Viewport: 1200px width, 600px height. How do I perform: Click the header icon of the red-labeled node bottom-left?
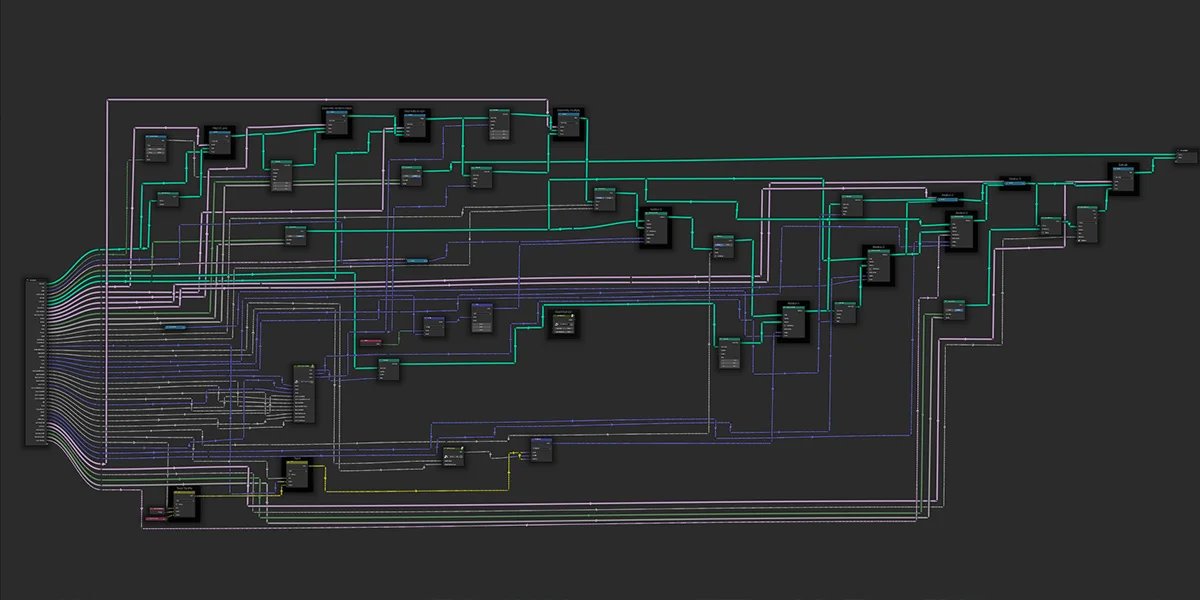click(150, 509)
